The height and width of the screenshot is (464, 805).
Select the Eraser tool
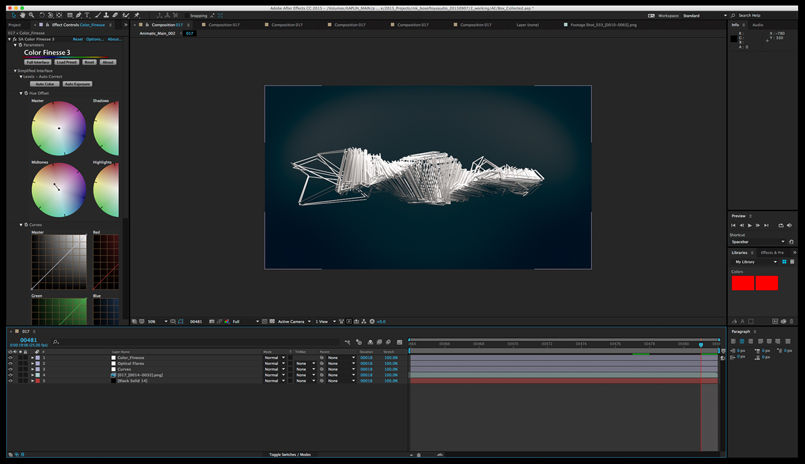[114, 15]
